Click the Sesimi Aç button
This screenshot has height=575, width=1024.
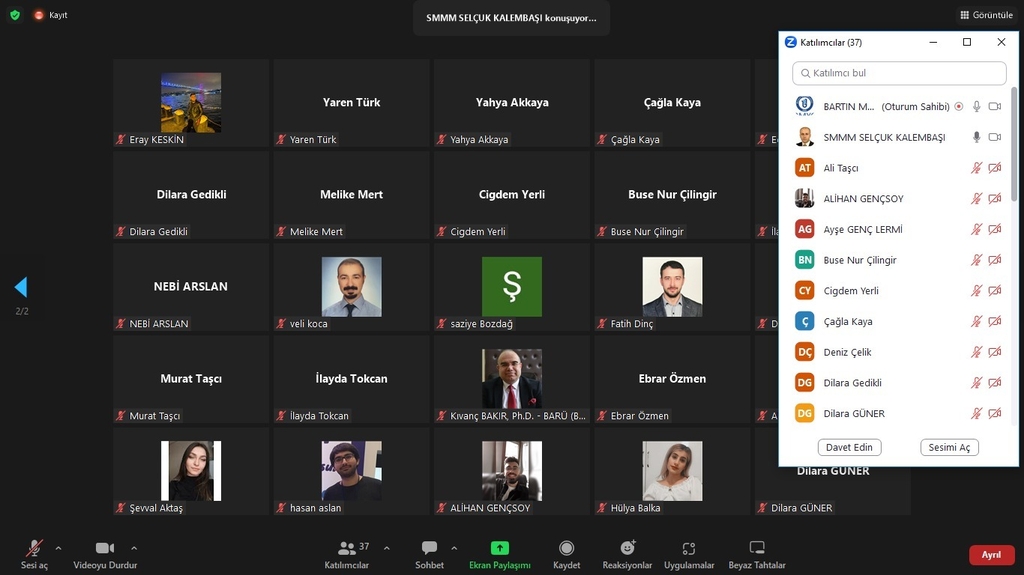(949, 447)
